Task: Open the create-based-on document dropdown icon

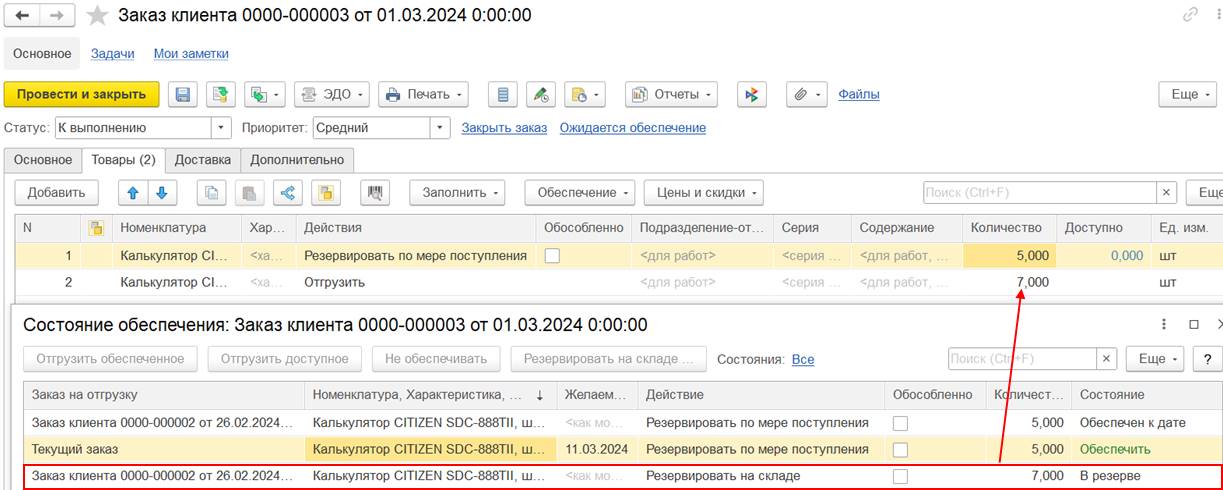Action: (265, 95)
